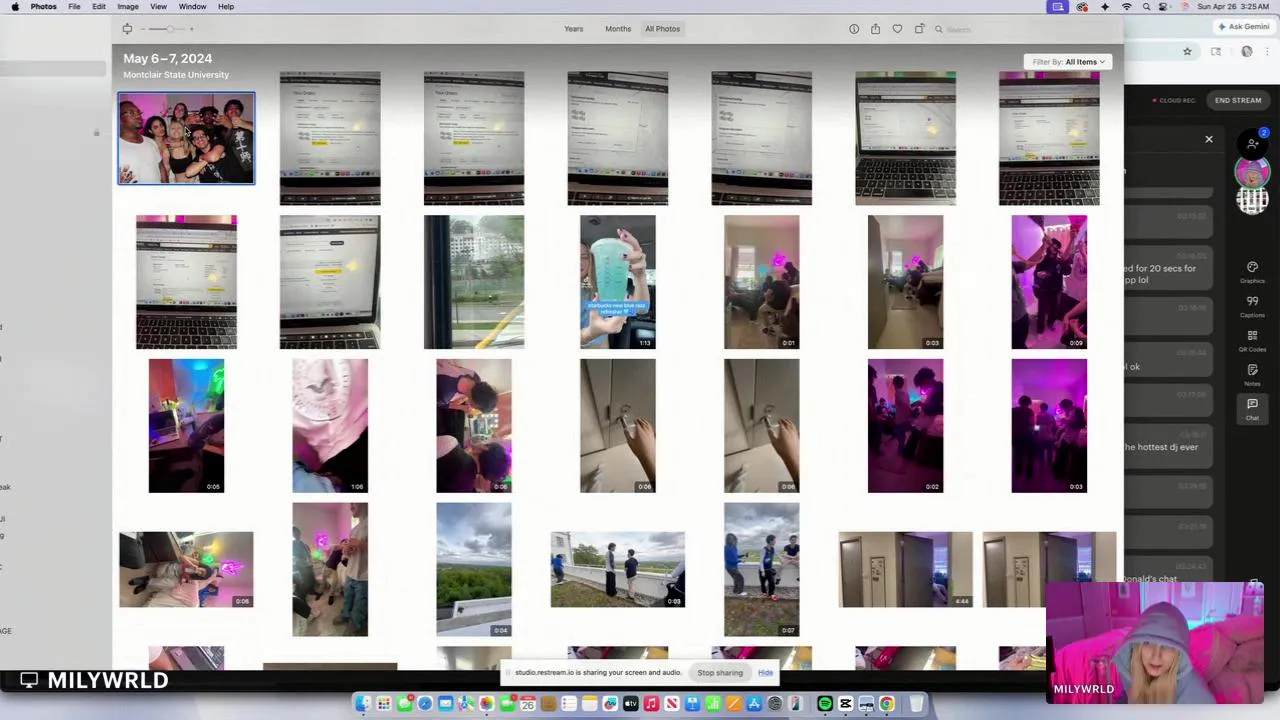1280x720 pixels.
Task: Open Chat panel in Restream
Action: 1252,408
